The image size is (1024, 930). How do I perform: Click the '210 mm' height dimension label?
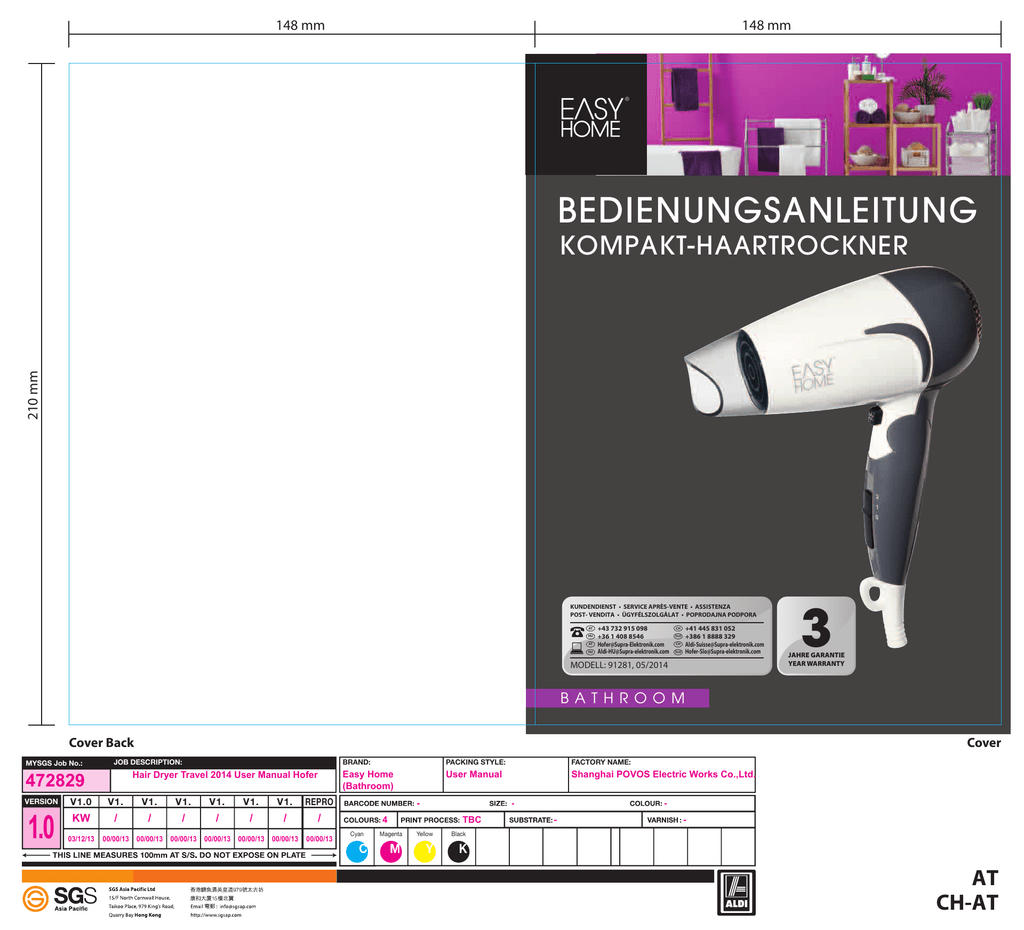click(33, 395)
